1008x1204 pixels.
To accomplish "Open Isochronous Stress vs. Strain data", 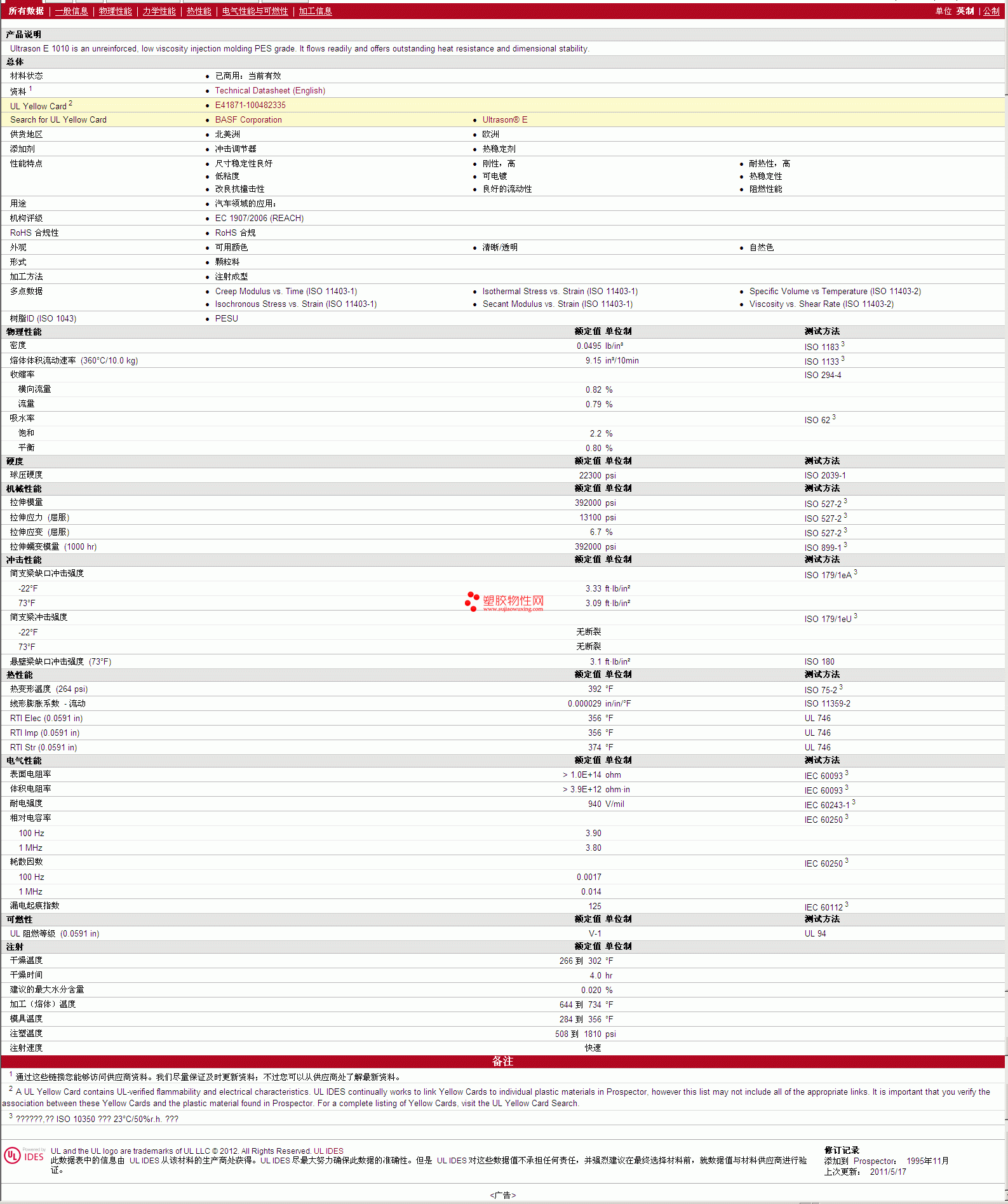I will [296, 304].
